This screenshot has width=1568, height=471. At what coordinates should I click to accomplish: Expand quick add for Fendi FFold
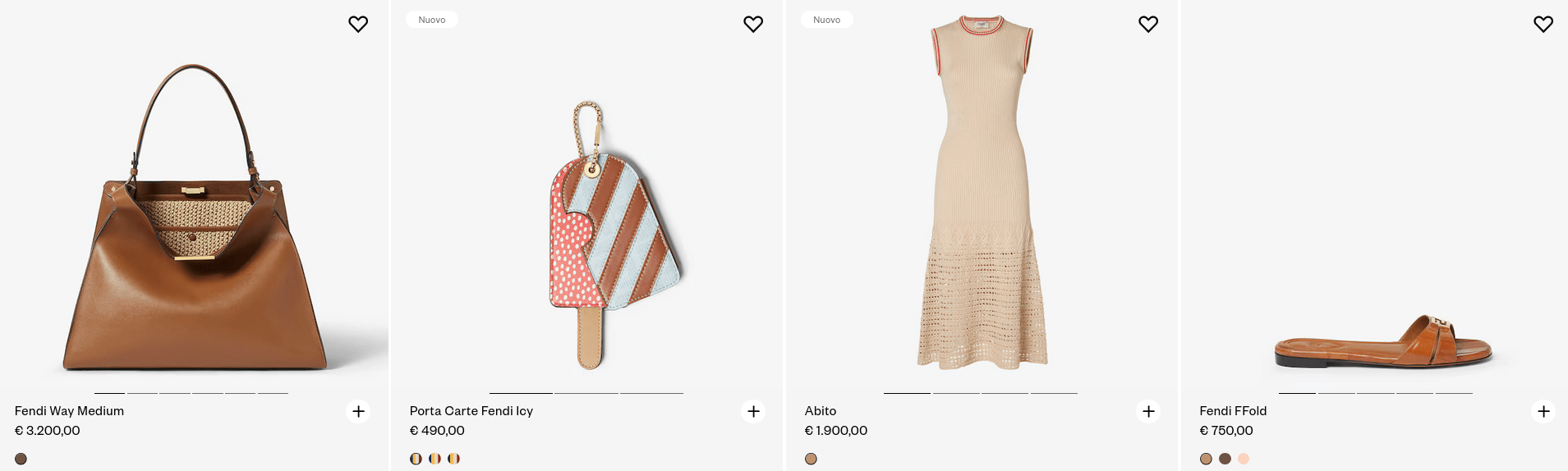coord(1543,411)
